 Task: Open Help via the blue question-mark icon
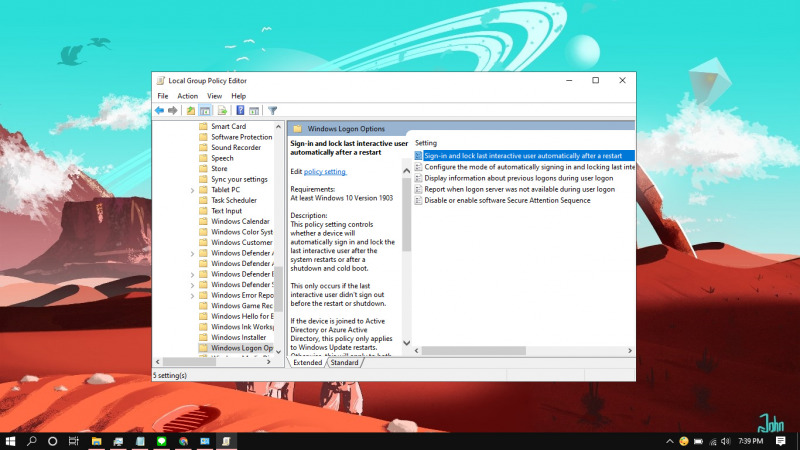pyautogui.click(x=240, y=110)
